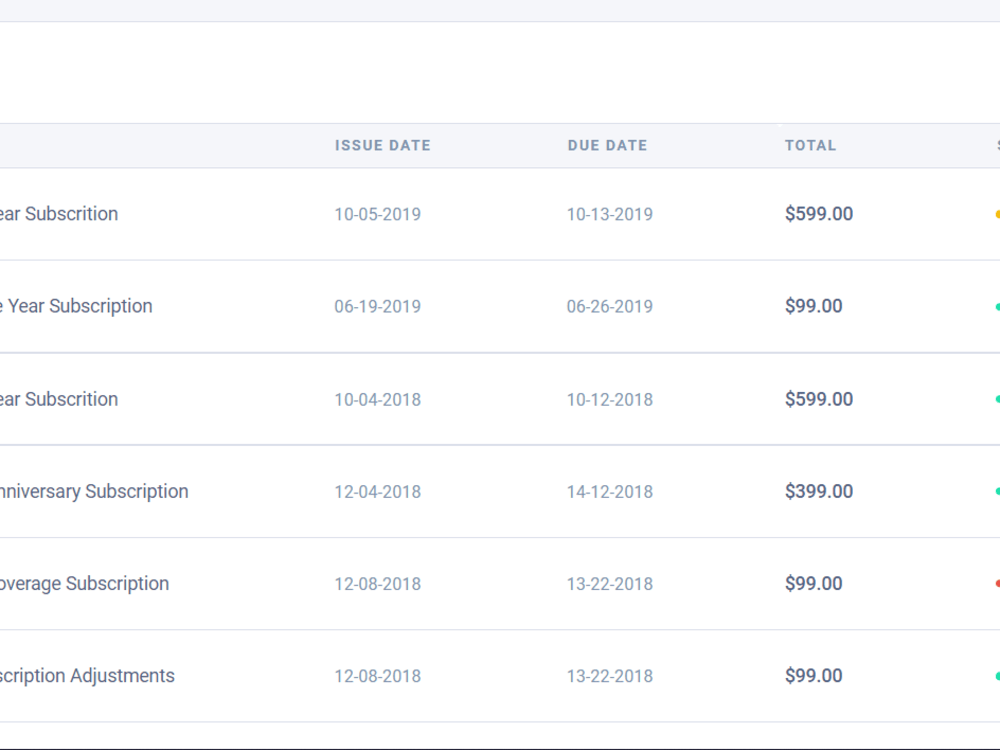The height and width of the screenshot is (750, 1000).
Task: Select the $99.00 total dated 06-19-2019
Action: (x=814, y=306)
